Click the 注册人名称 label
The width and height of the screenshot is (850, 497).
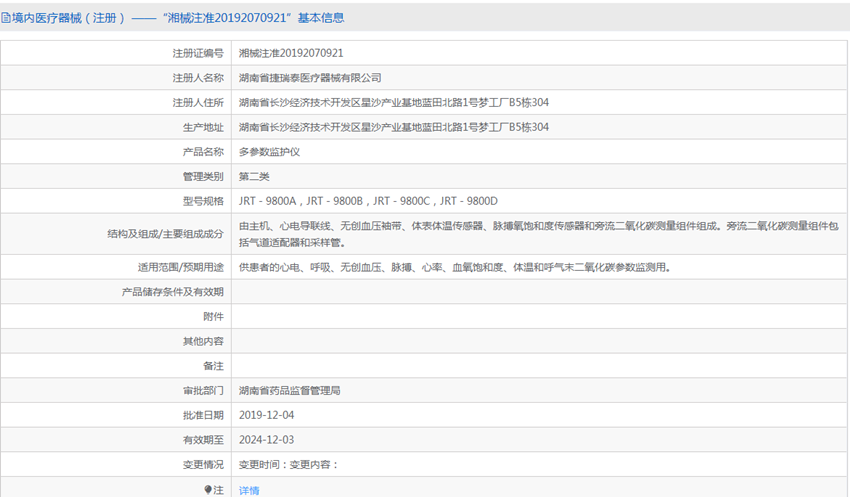[x=198, y=78]
